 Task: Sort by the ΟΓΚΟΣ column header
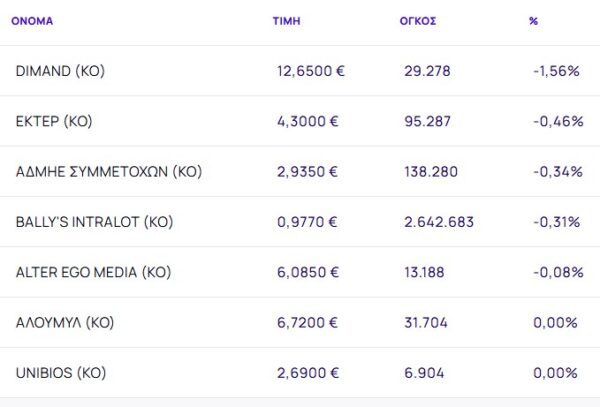(x=416, y=21)
